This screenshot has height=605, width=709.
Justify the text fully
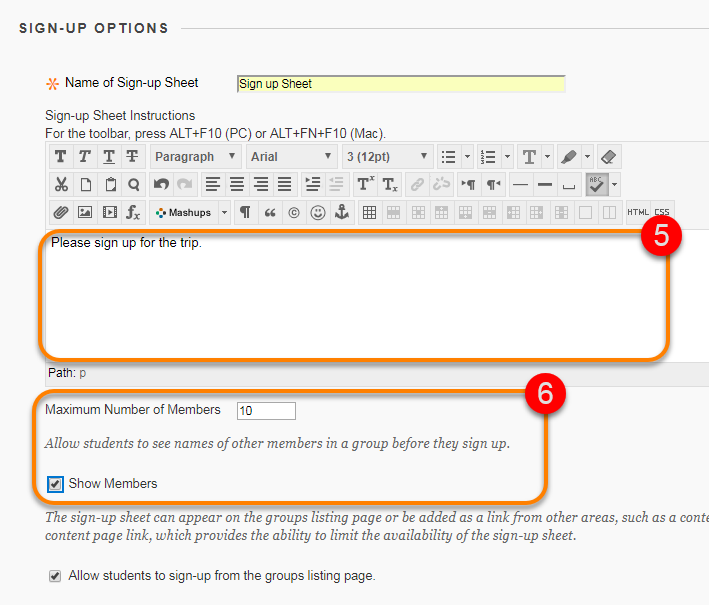(284, 184)
